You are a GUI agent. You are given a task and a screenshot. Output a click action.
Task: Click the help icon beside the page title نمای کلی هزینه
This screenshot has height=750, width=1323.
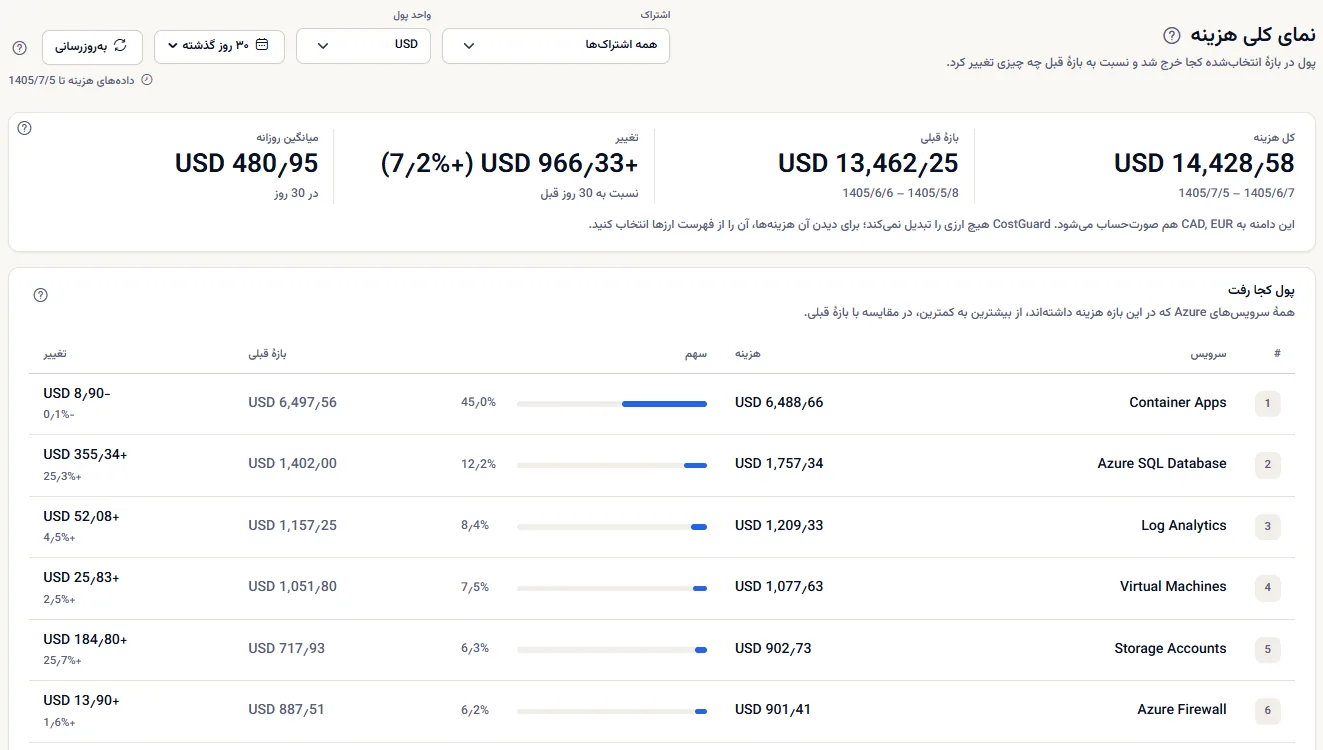click(1172, 36)
